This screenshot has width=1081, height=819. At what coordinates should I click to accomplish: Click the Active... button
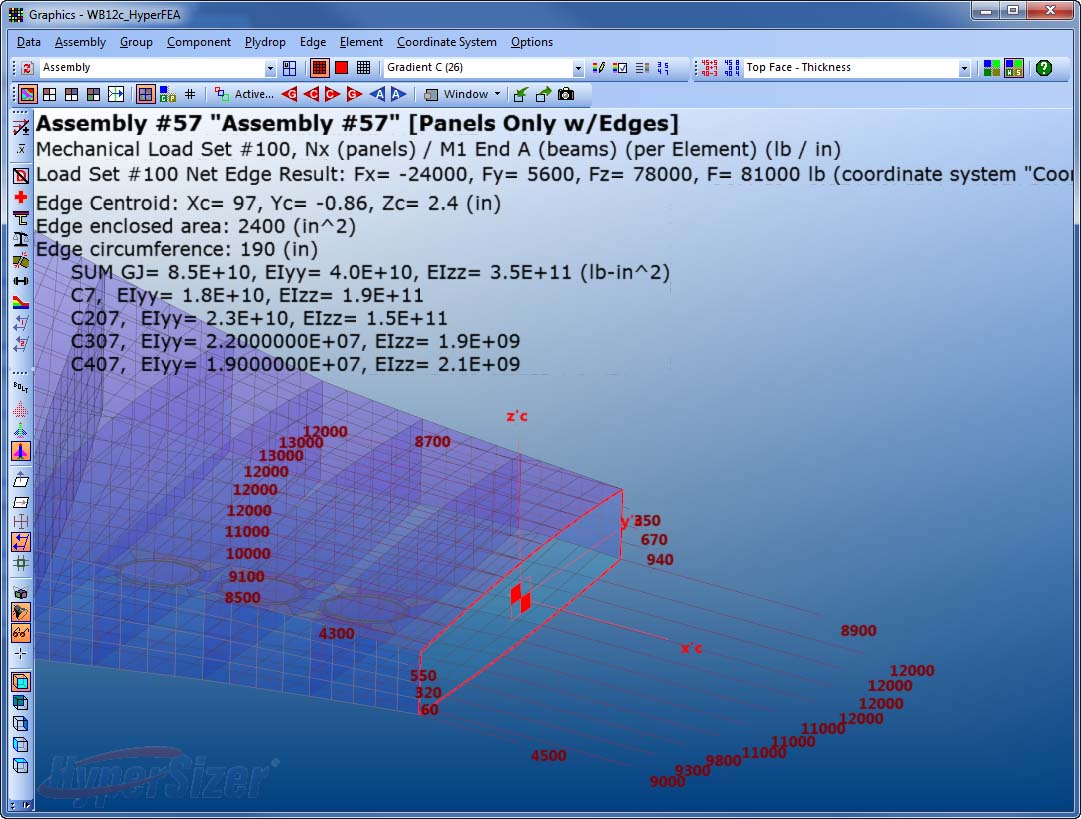click(x=243, y=94)
